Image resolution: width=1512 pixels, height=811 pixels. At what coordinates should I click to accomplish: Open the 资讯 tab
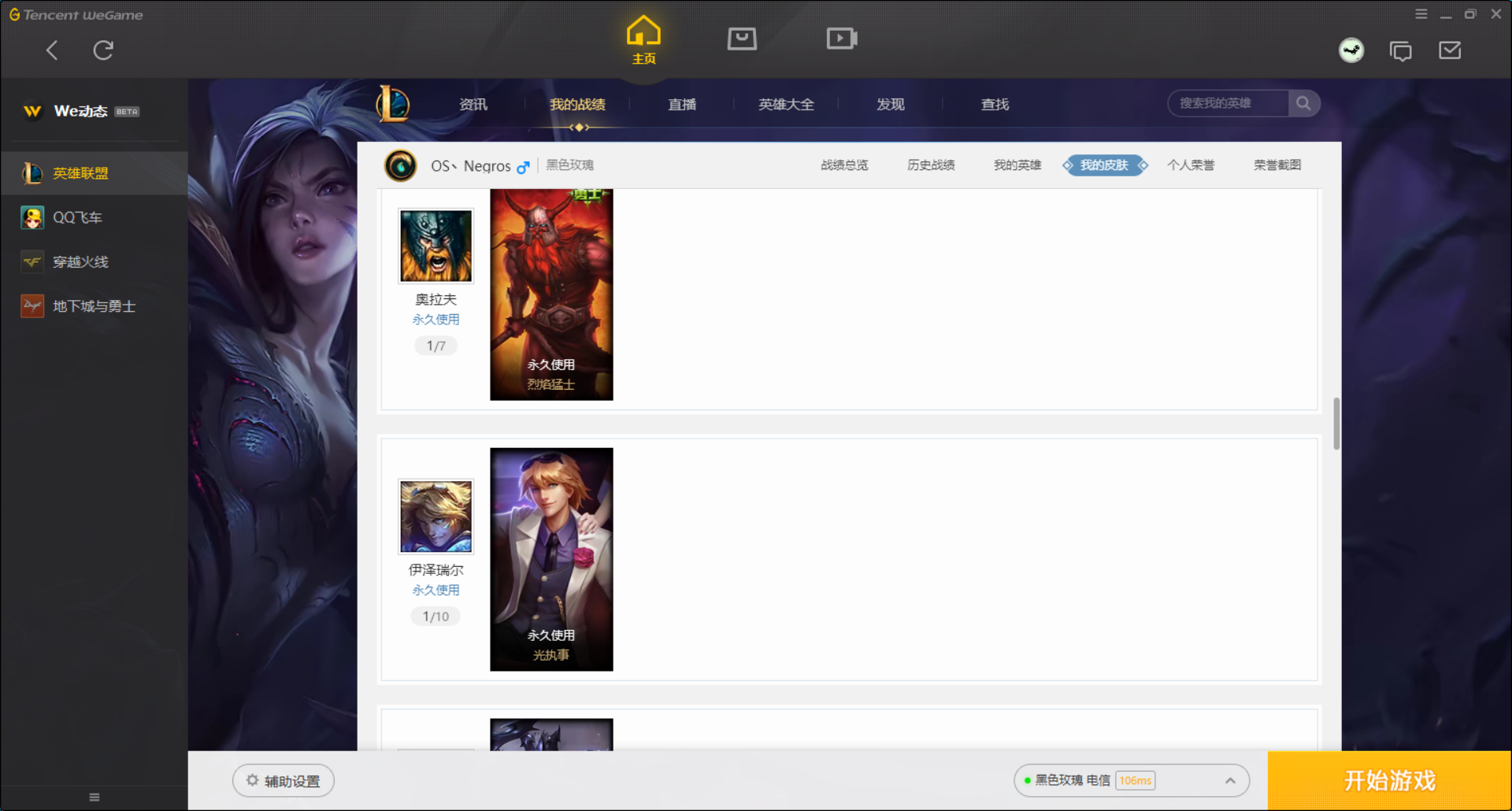(x=473, y=104)
